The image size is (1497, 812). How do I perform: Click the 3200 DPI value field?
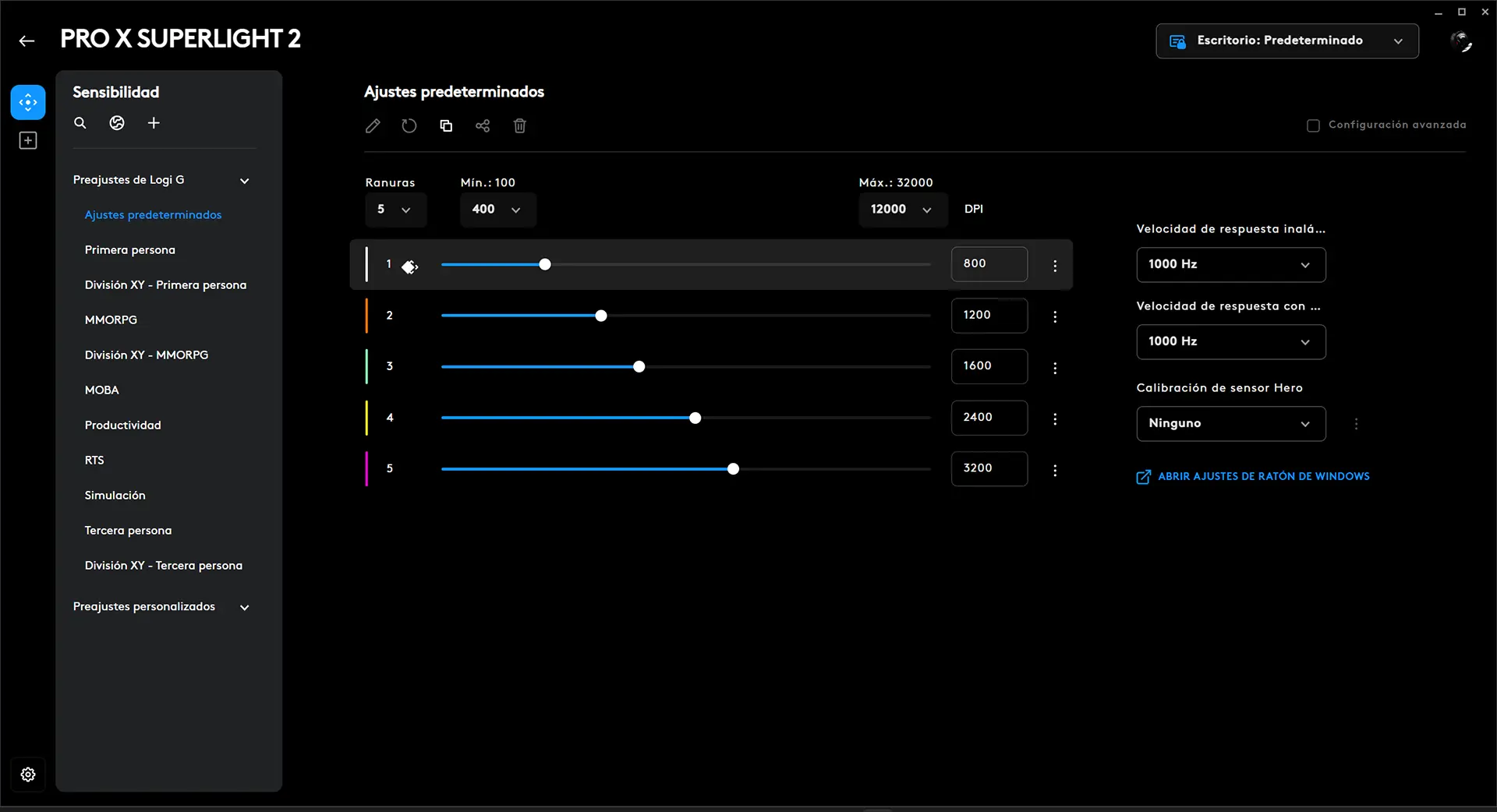pos(989,468)
